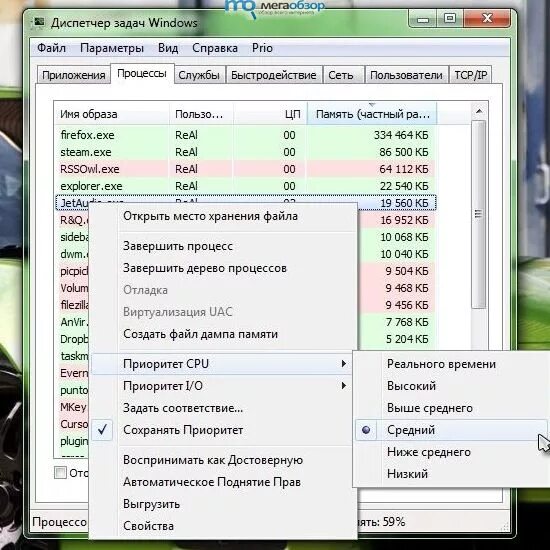550x550 pixels.
Task: Sort by Имя образа column header
Action: [x=112, y=114]
